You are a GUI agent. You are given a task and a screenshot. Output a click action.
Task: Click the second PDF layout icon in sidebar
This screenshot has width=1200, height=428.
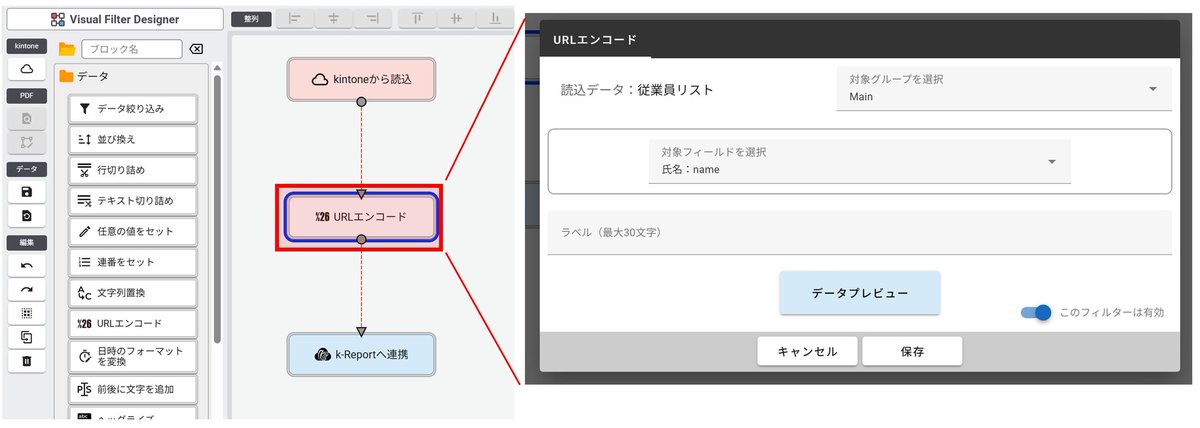coord(26,142)
